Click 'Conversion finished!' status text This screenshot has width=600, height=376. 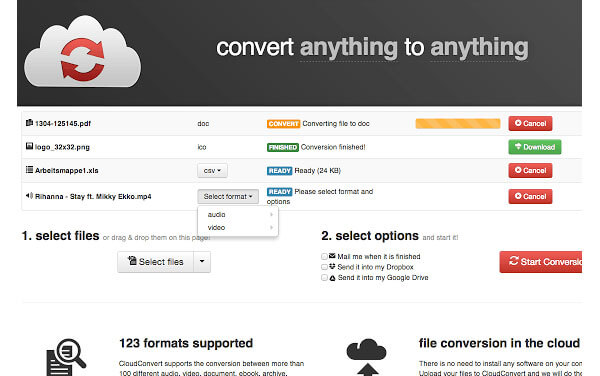[333, 147]
